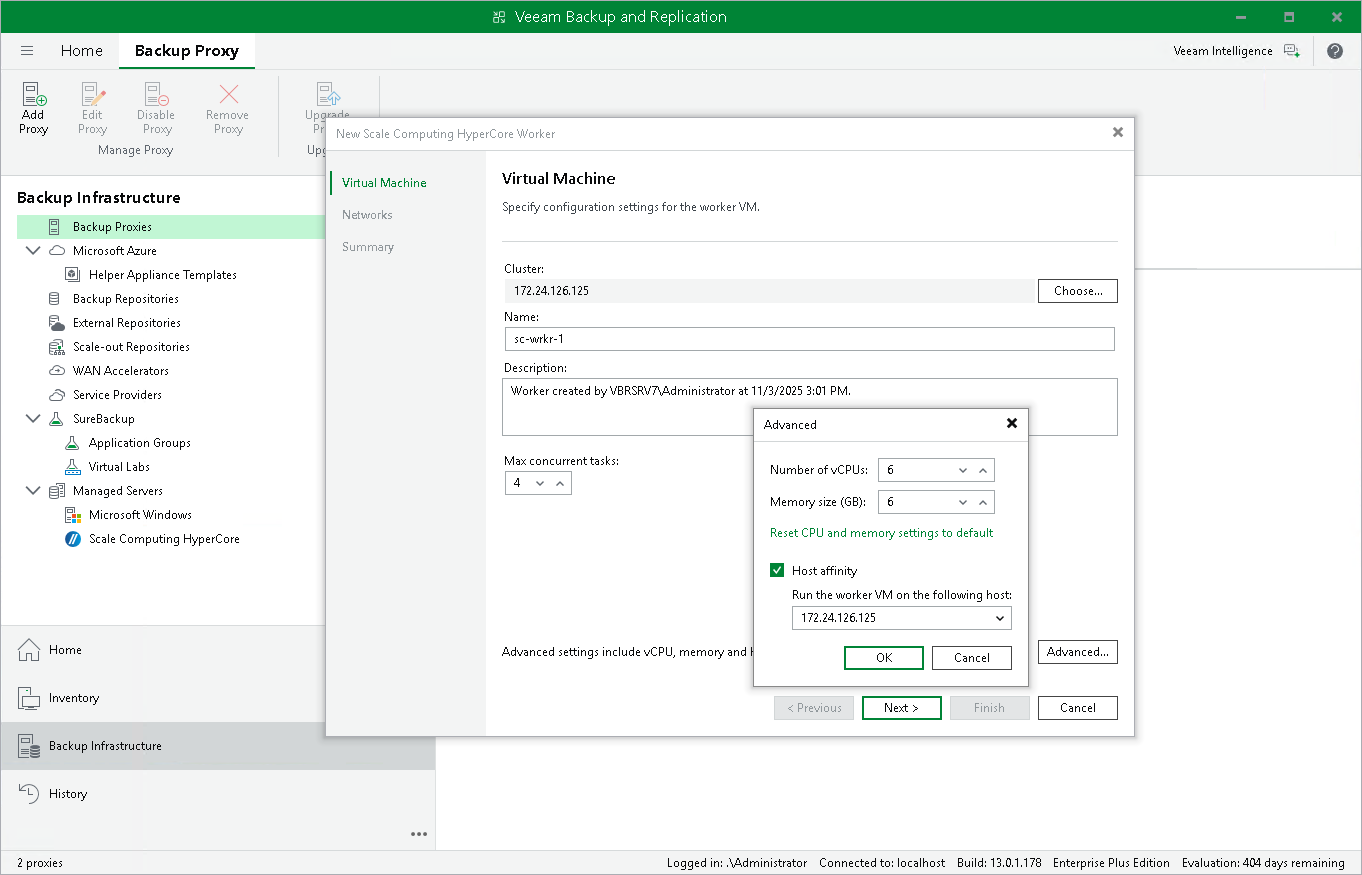Select Microsoft Windows server node
This screenshot has width=1362, height=875.
coord(140,515)
